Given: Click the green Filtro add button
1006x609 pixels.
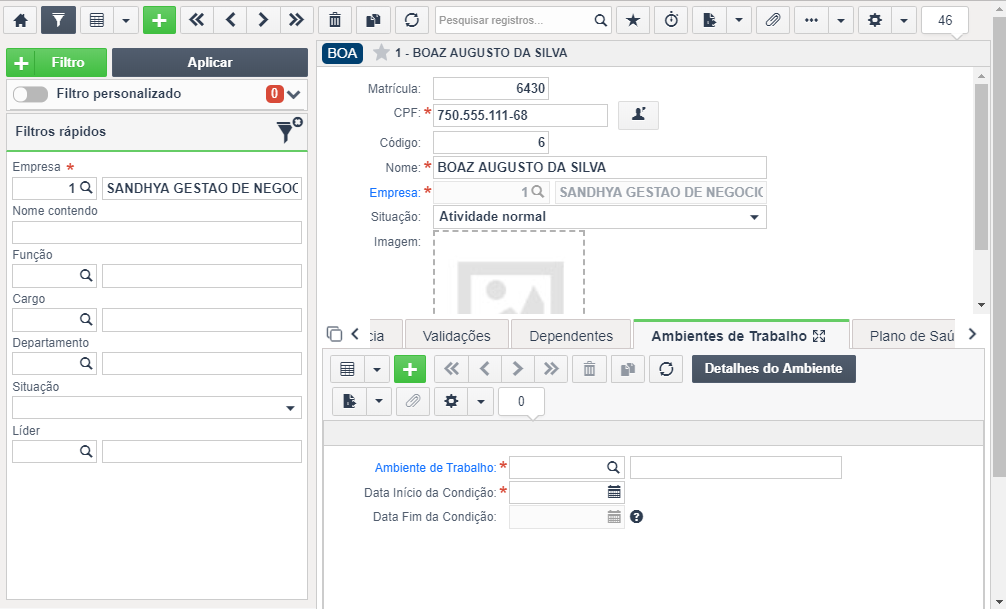Looking at the screenshot, I should (56, 62).
